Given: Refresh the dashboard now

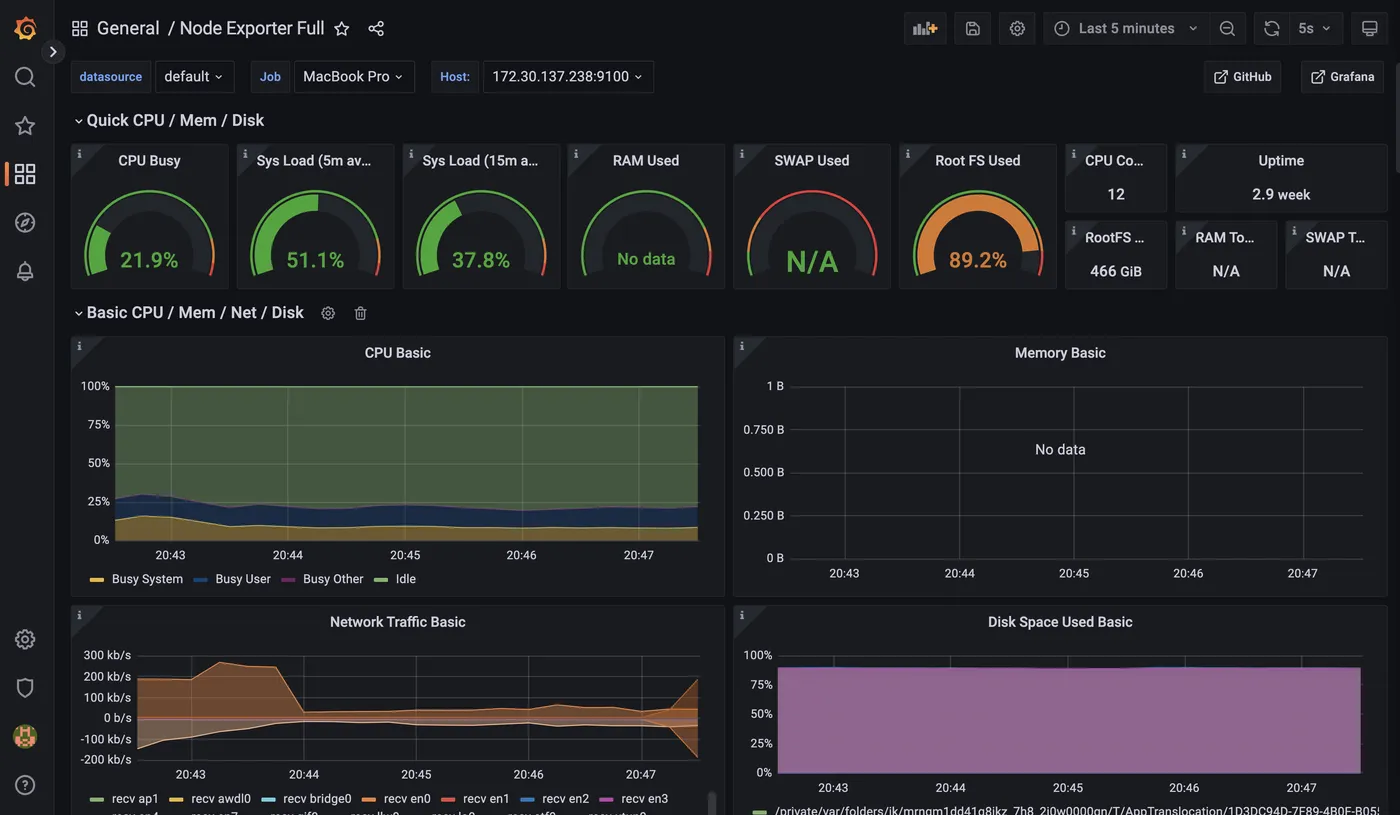Looking at the screenshot, I should [x=1271, y=28].
